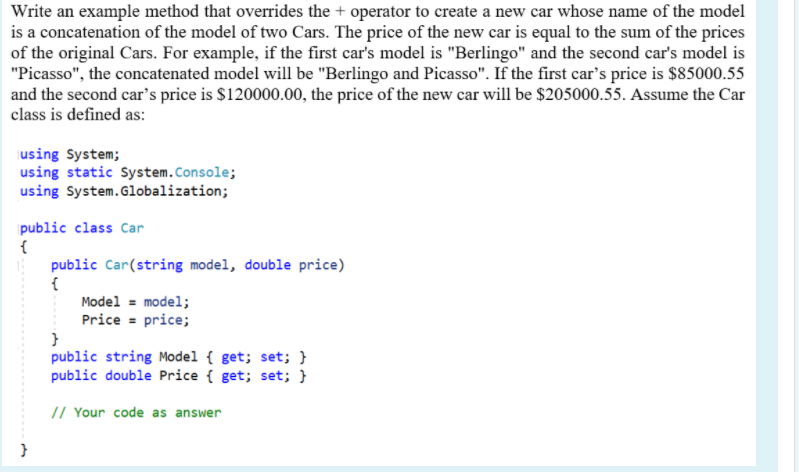The width and height of the screenshot is (799, 472).
Task: Click the '// Your code as answer' comment
Action: coord(136,412)
